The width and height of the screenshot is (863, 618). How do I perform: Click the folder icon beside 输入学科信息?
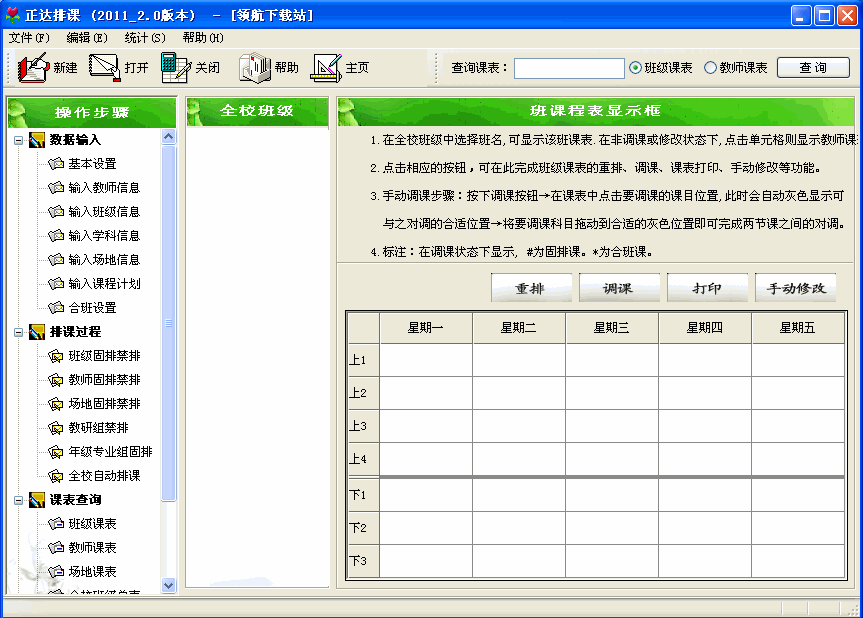(x=56, y=236)
